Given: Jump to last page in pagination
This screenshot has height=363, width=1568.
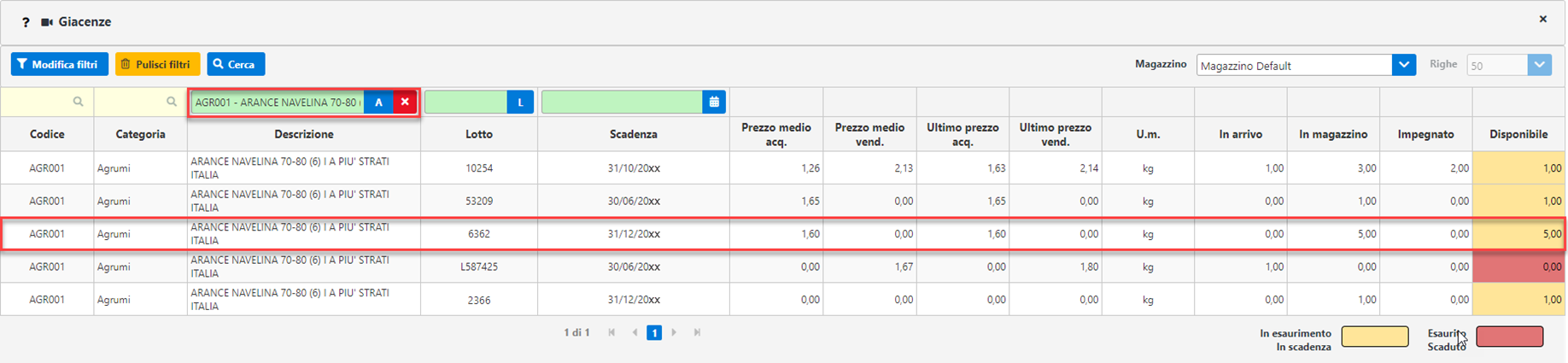Looking at the screenshot, I should [697, 332].
